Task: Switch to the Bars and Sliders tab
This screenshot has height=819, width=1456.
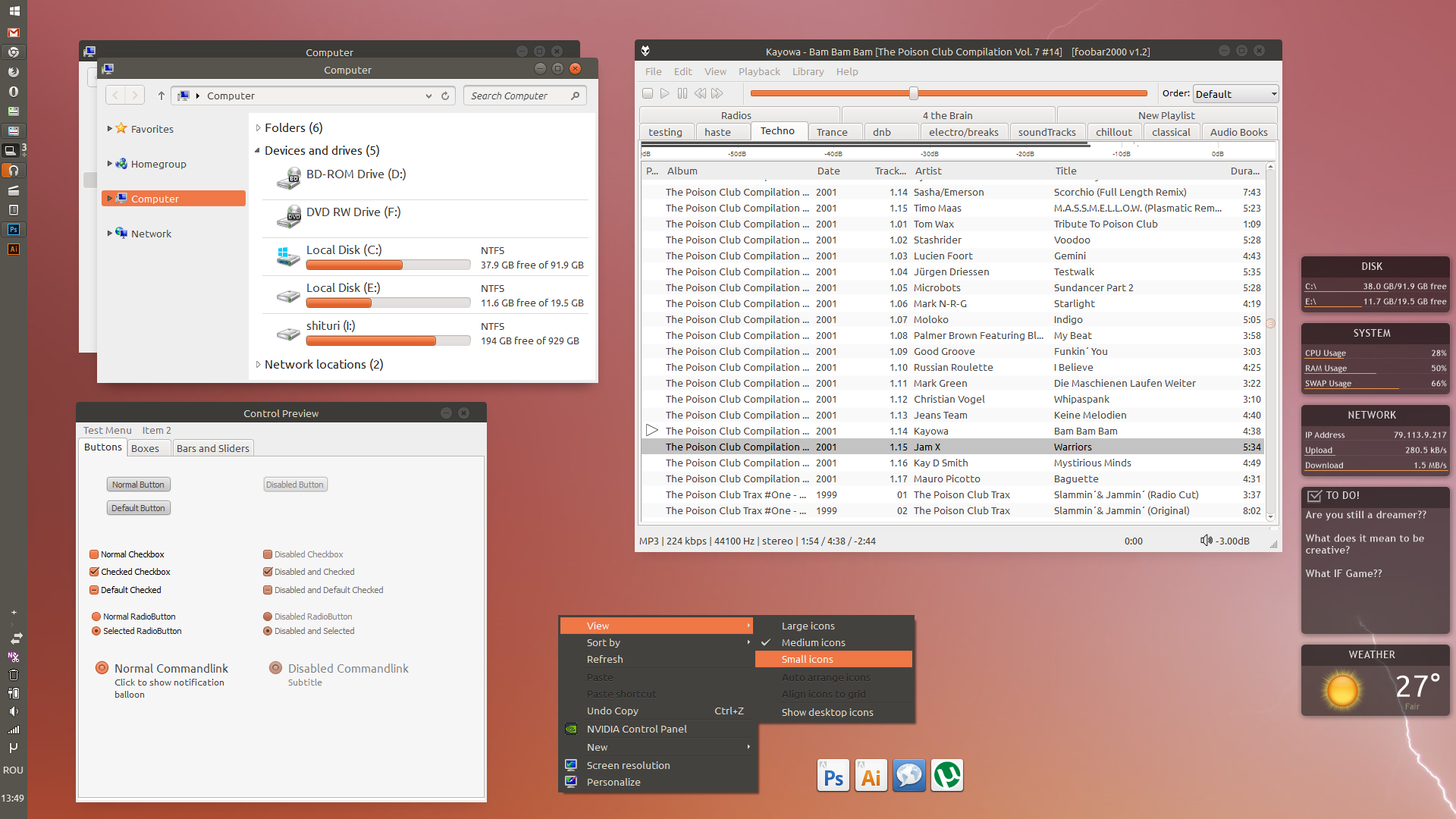Action: [212, 448]
